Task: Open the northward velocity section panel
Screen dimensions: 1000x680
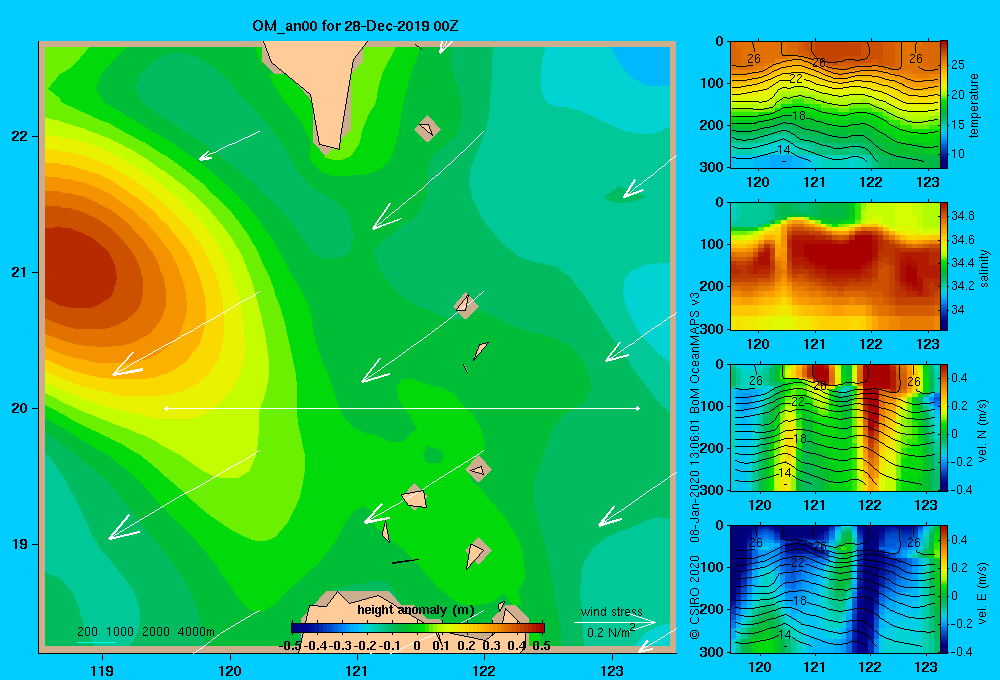Action: point(835,427)
